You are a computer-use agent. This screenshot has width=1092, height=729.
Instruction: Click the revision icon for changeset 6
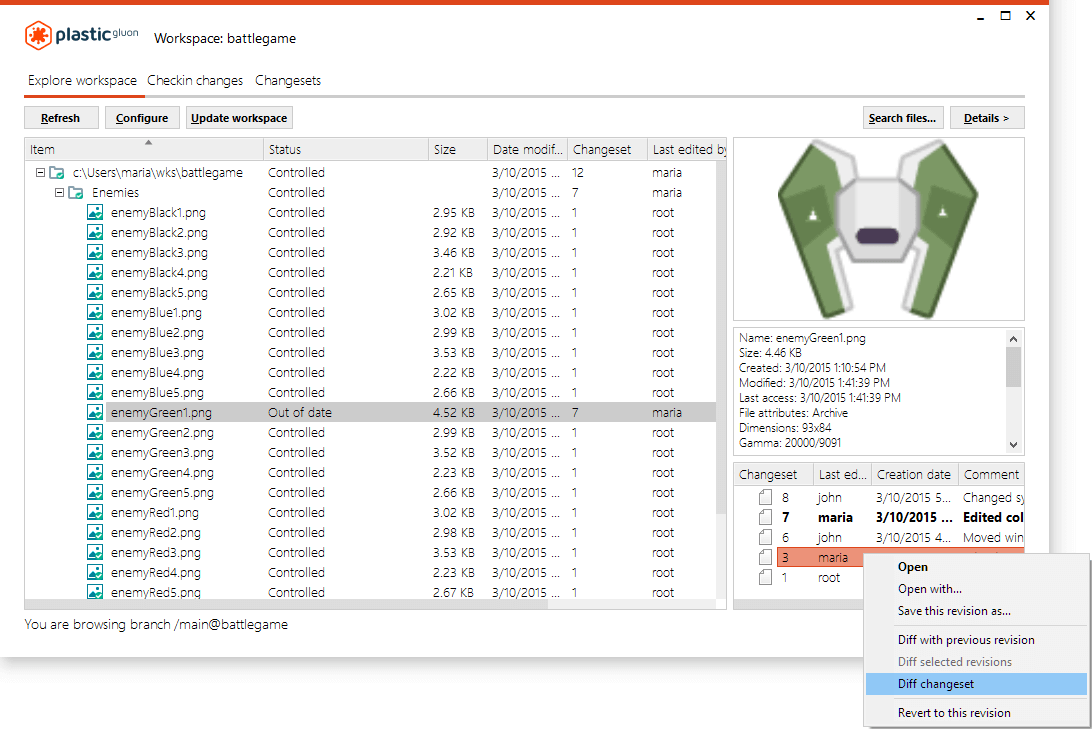[x=765, y=537]
